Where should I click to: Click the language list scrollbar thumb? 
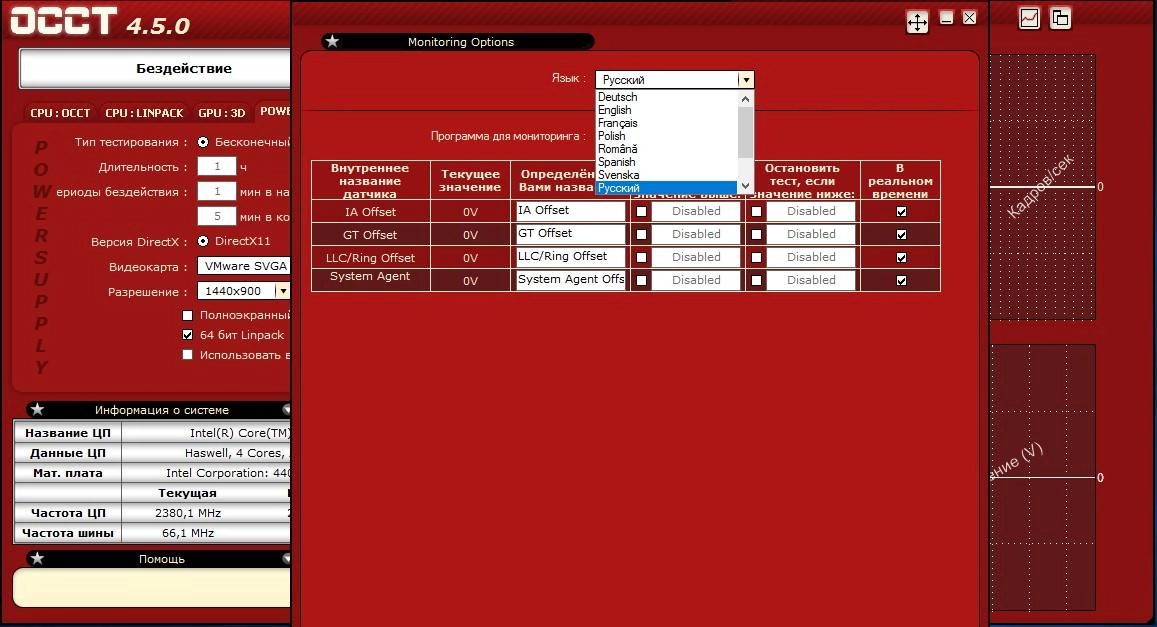[x=745, y=132]
